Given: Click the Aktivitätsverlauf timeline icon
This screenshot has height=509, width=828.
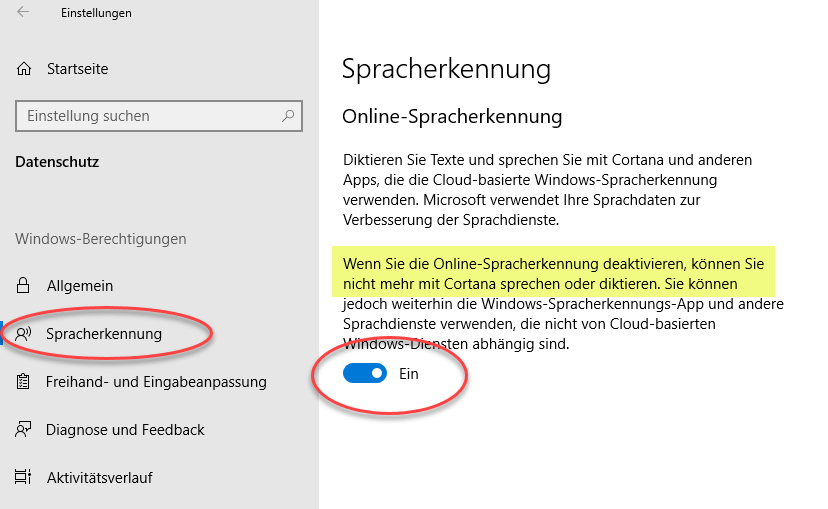Looking at the screenshot, I should 23,478.
